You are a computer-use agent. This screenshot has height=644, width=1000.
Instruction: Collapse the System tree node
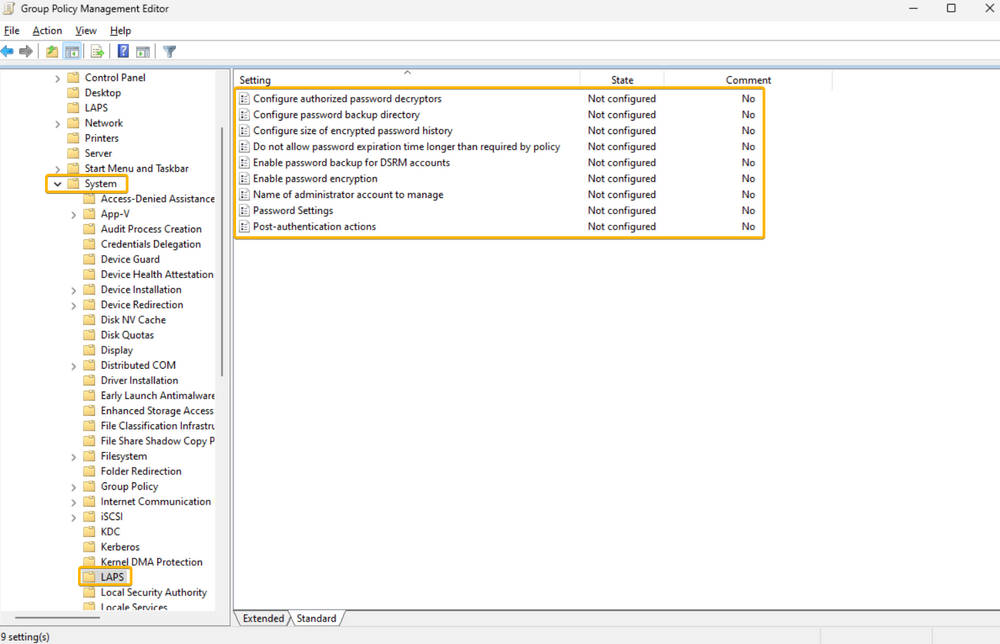57,183
